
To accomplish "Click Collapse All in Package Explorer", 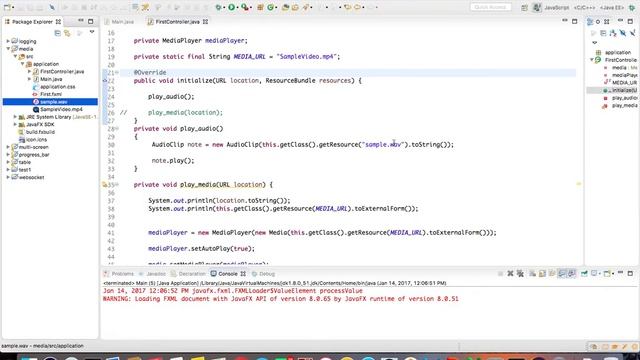I will click(x=58, y=33).
